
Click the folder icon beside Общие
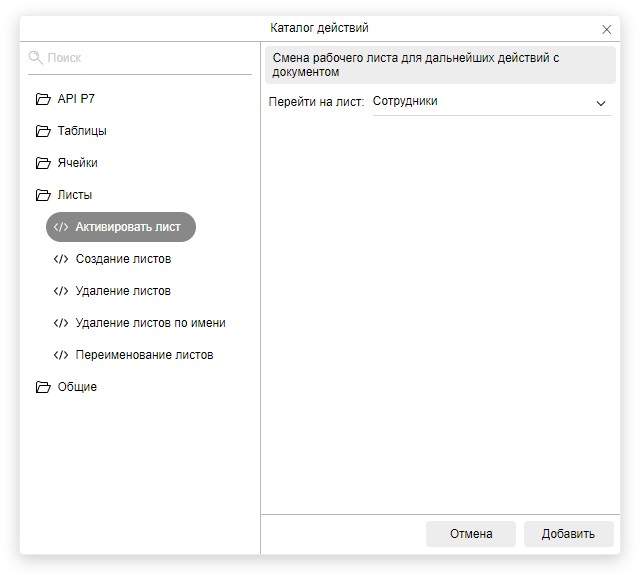click(43, 387)
